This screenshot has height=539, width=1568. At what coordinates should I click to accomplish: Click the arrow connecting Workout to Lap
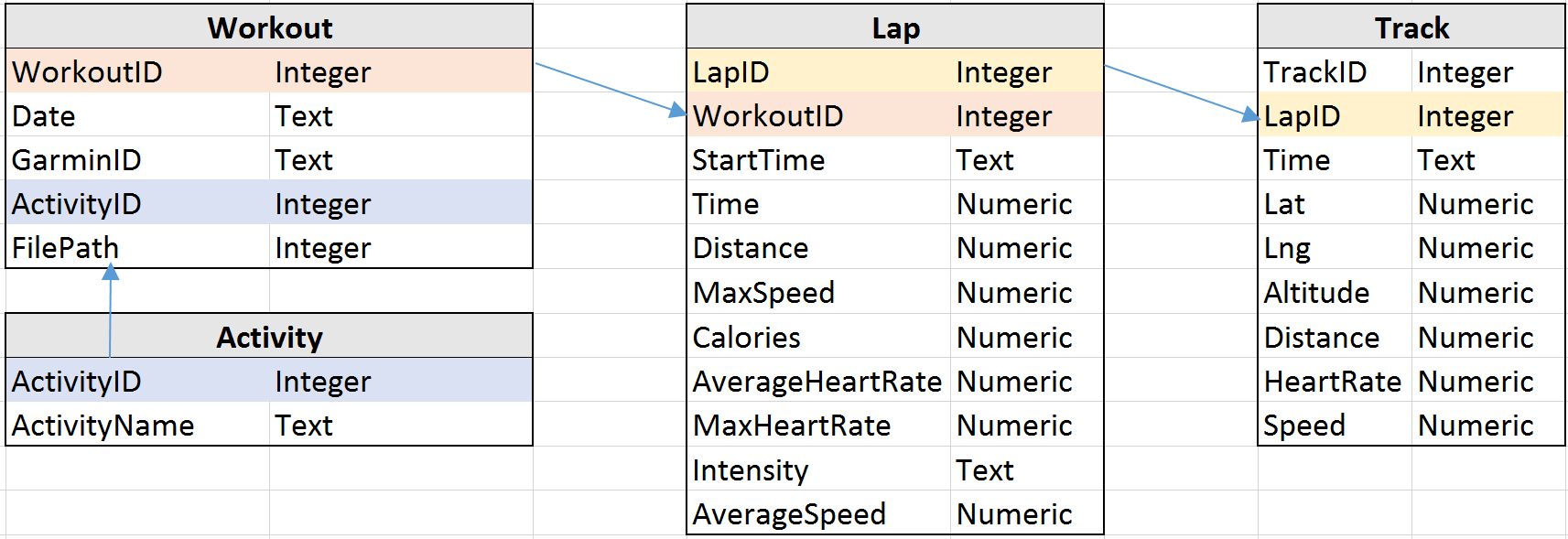click(x=611, y=89)
